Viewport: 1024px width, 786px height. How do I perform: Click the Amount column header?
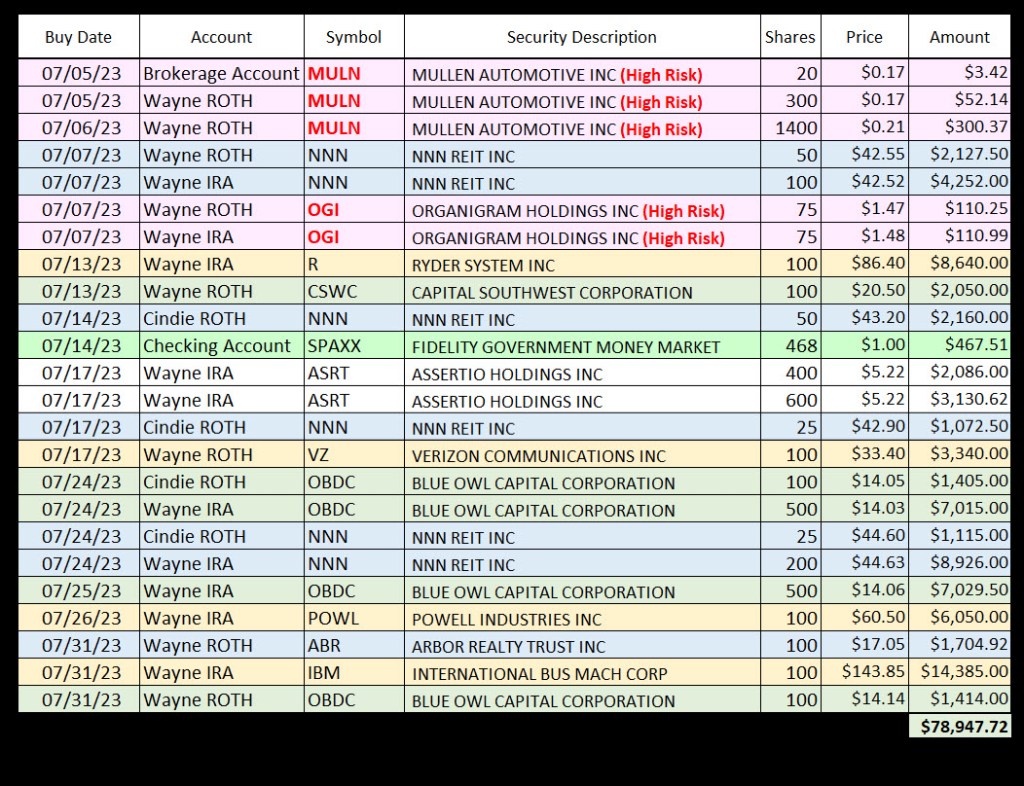coord(959,37)
